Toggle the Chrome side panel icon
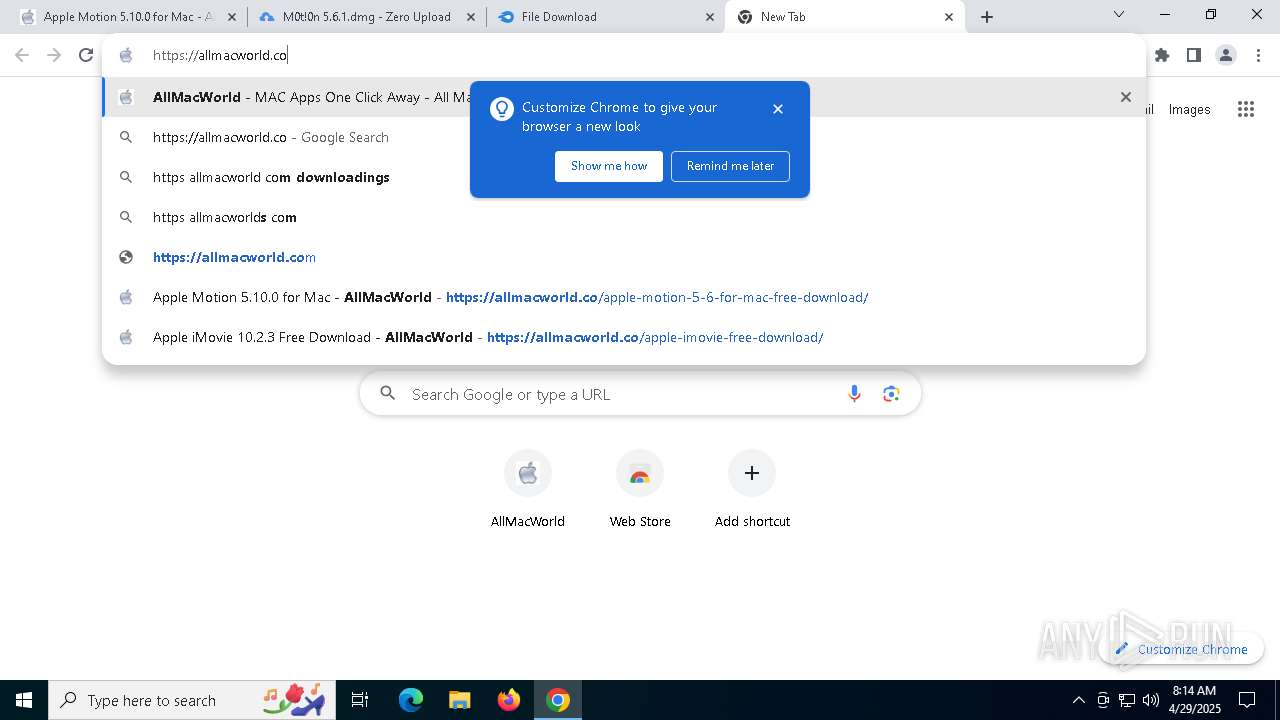 pos(1194,56)
